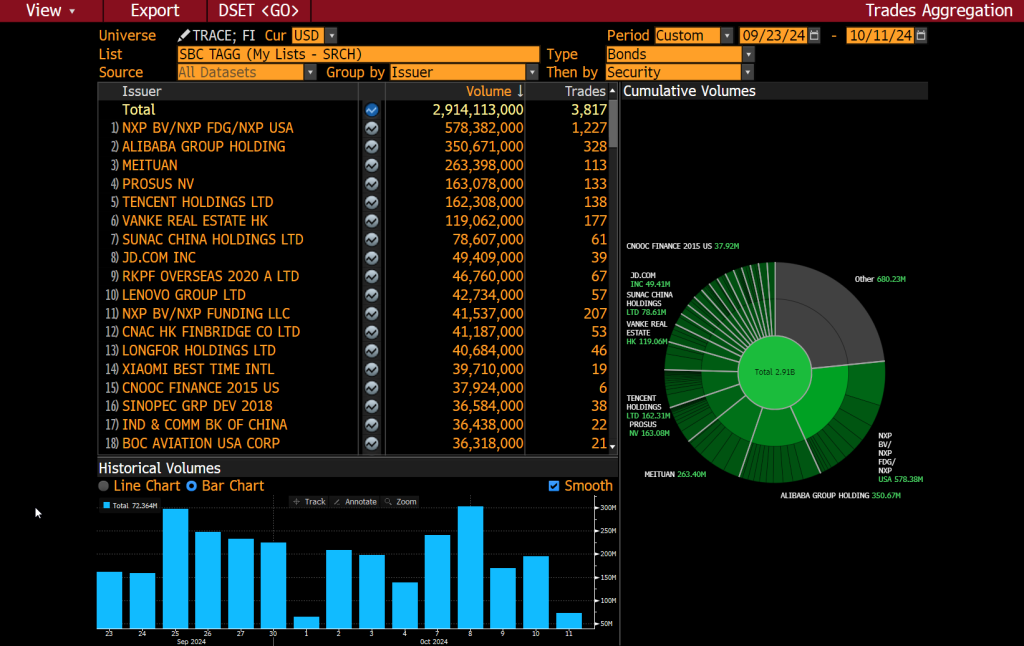Click the Total 2.91B center of the donut chart
1024x646 pixels.
tap(775, 372)
